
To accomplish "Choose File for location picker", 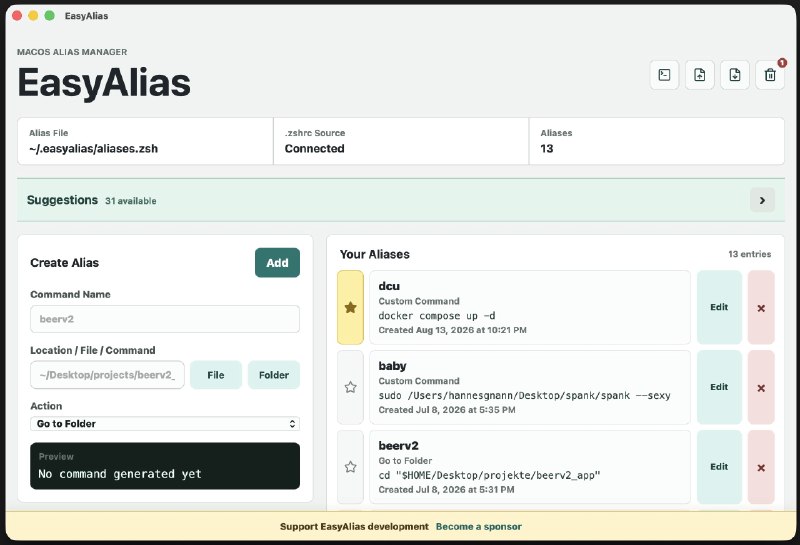I will (x=216, y=375).
